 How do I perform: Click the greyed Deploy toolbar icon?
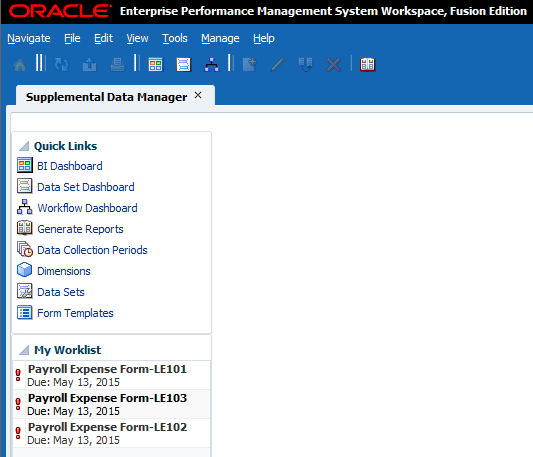(x=305, y=64)
